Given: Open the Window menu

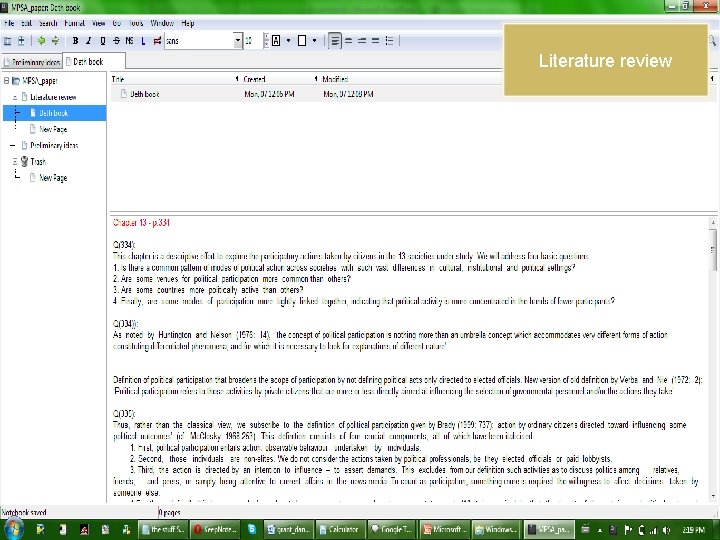Looking at the screenshot, I should pyautogui.click(x=162, y=23).
